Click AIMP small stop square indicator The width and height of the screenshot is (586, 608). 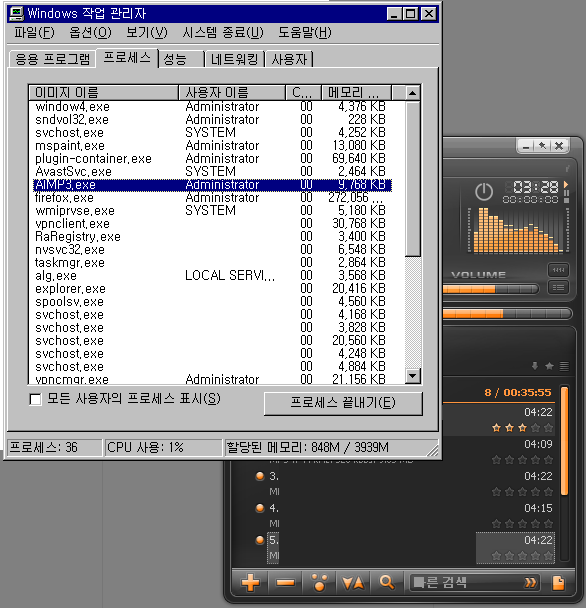[566, 200]
